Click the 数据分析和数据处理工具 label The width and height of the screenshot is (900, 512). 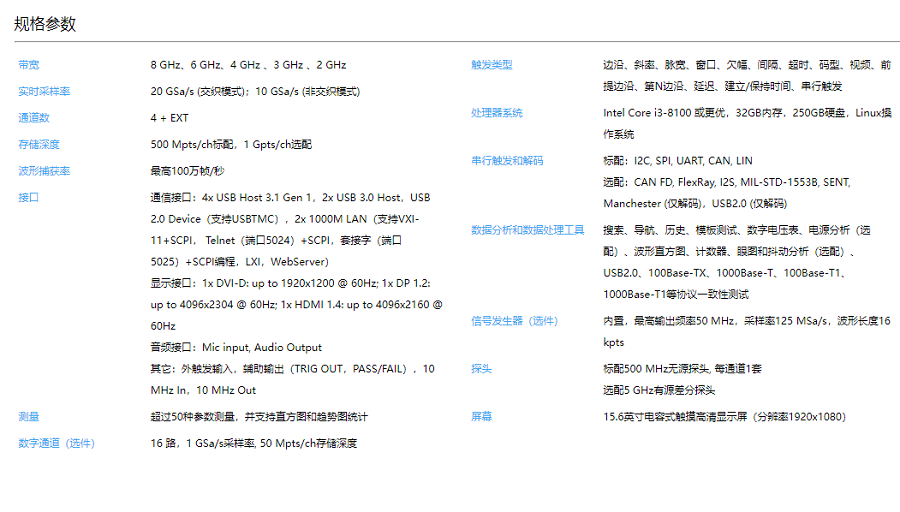click(x=527, y=230)
